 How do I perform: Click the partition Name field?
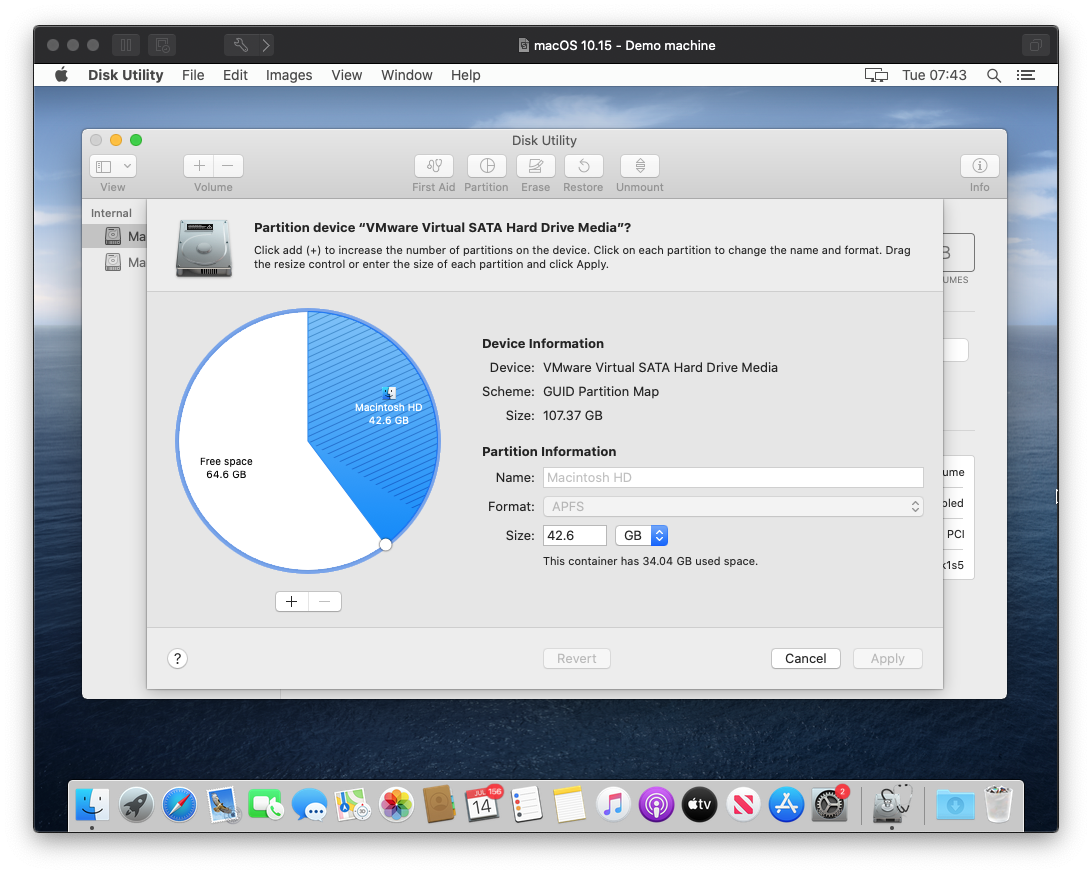coord(733,478)
